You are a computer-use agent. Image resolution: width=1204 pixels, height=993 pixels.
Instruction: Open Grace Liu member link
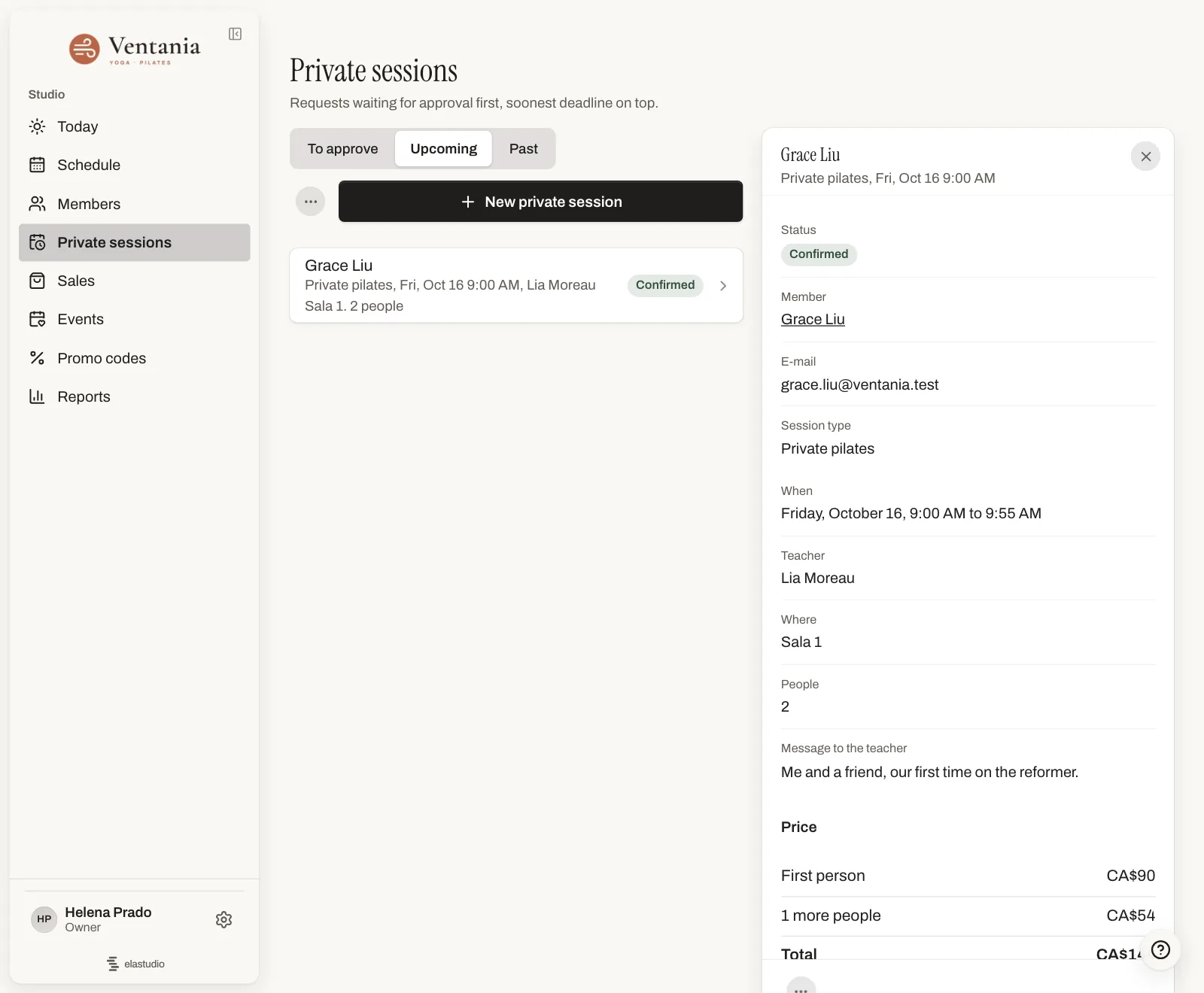[x=813, y=319]
